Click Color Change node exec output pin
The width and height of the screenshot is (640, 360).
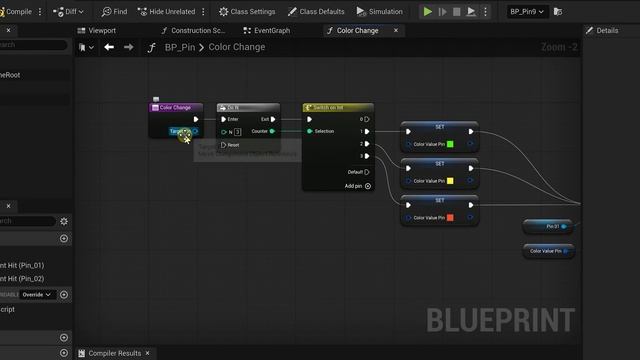[x=196, y=119]
